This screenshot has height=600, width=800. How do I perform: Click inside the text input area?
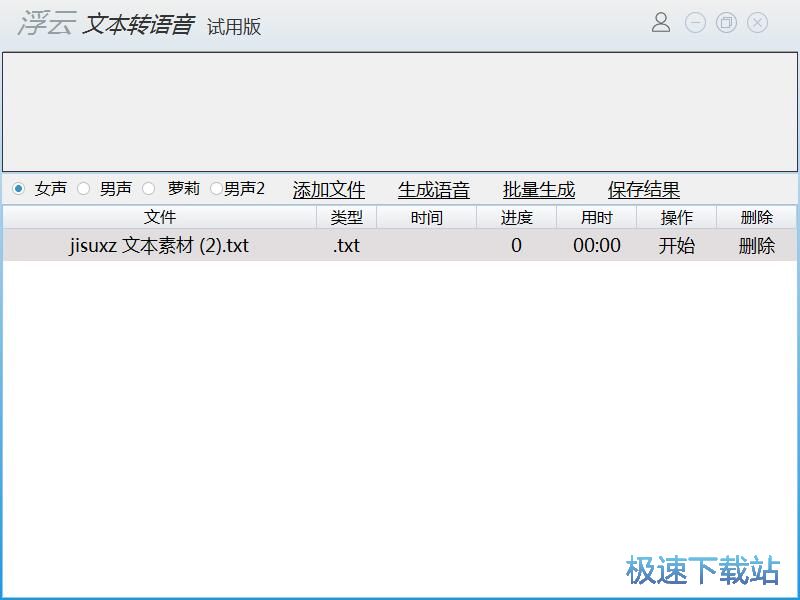pyautogui.click(x=400, y=112)
